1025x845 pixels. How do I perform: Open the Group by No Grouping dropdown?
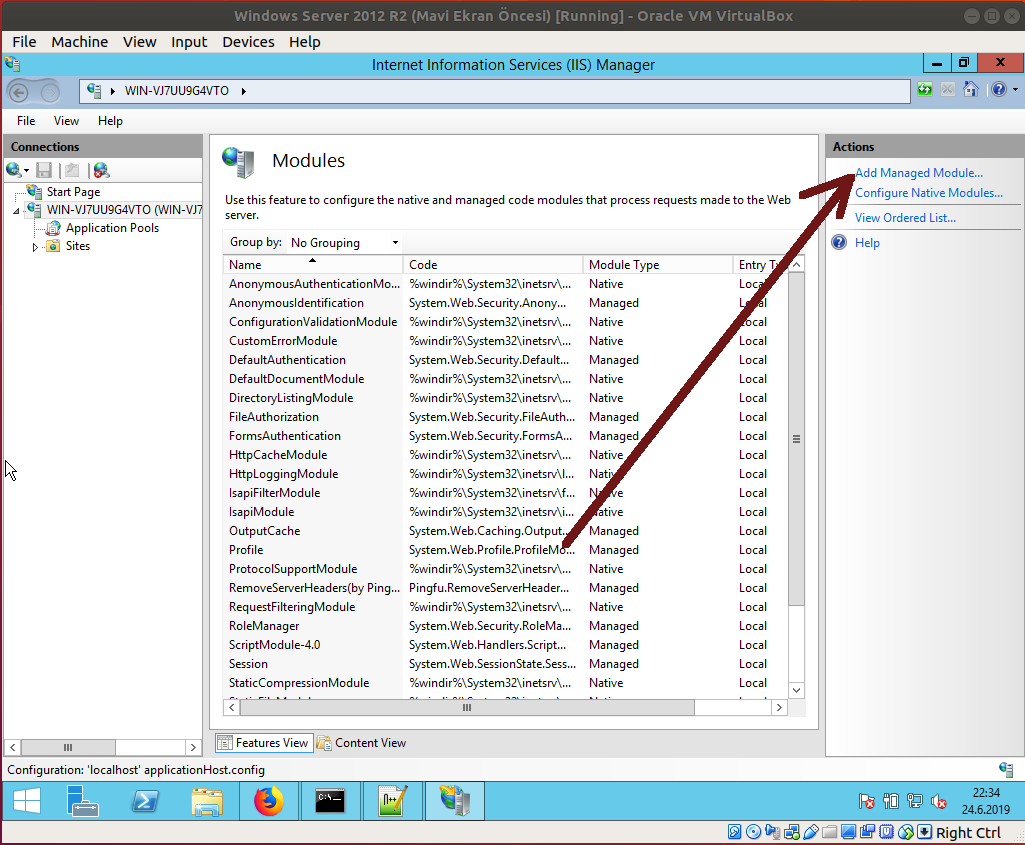coord(344,242)
